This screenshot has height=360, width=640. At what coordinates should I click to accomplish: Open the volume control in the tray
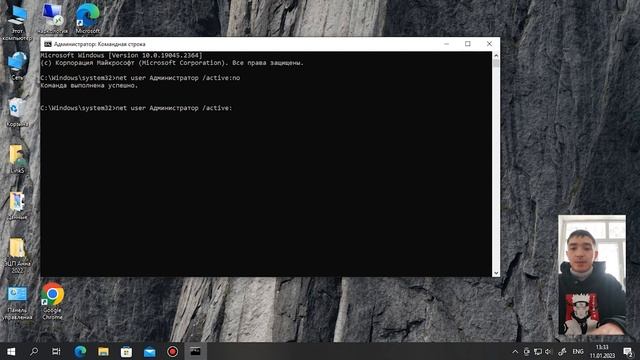pos(548,351)
